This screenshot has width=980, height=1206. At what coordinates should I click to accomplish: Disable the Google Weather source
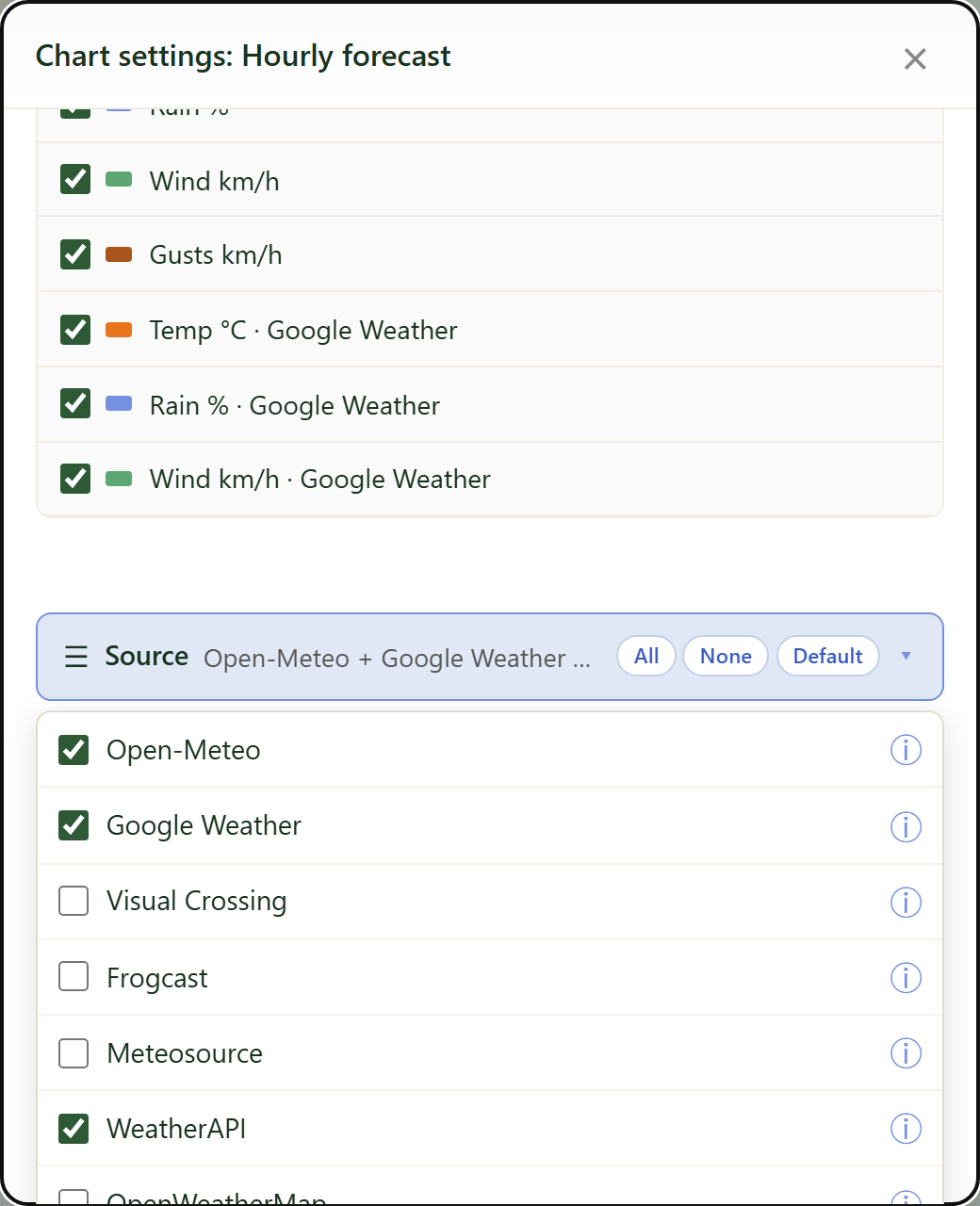[x=73, y=825]
